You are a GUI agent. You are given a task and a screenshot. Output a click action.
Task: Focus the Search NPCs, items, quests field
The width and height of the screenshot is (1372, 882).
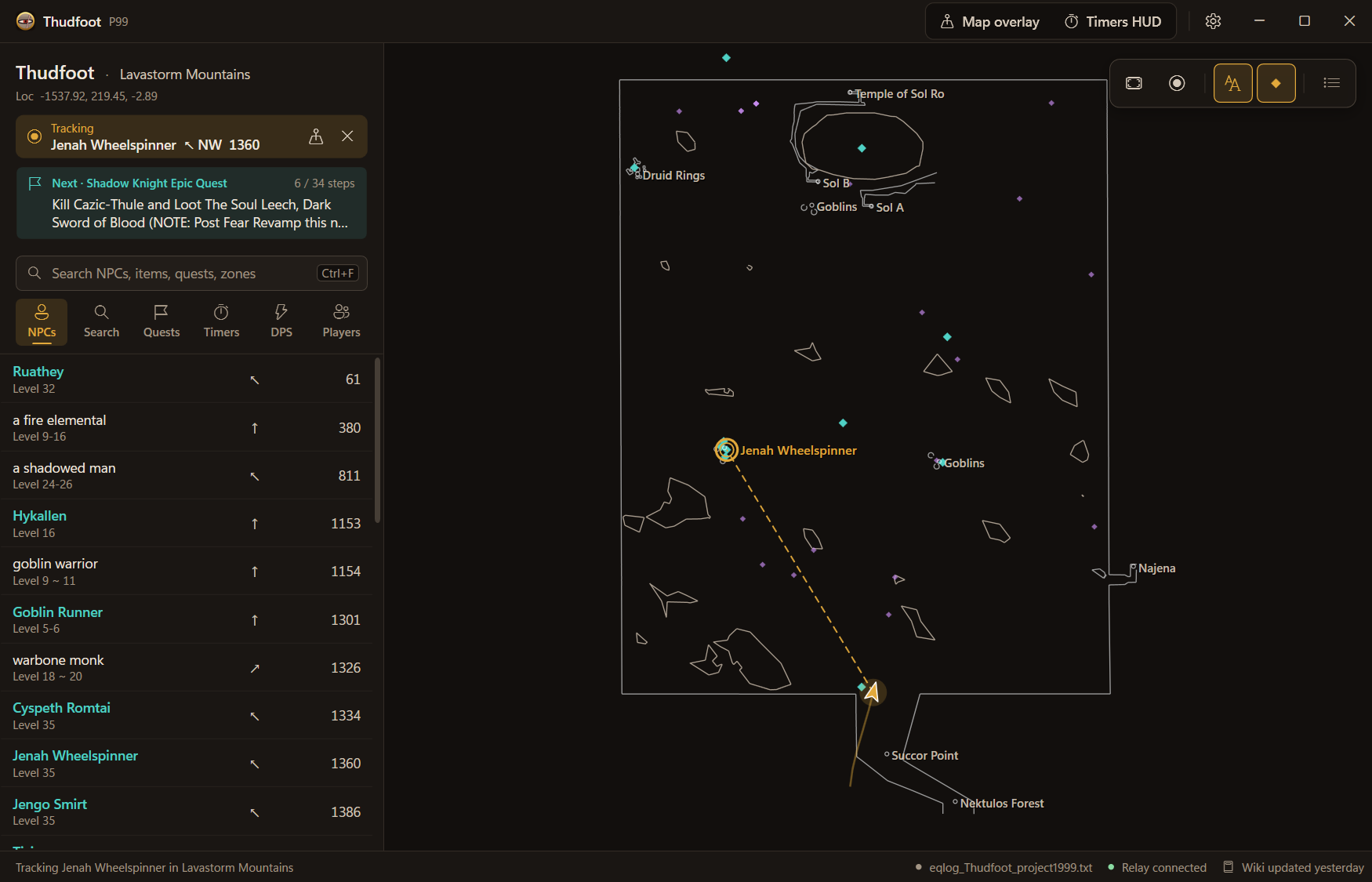(x=191, y=274)
